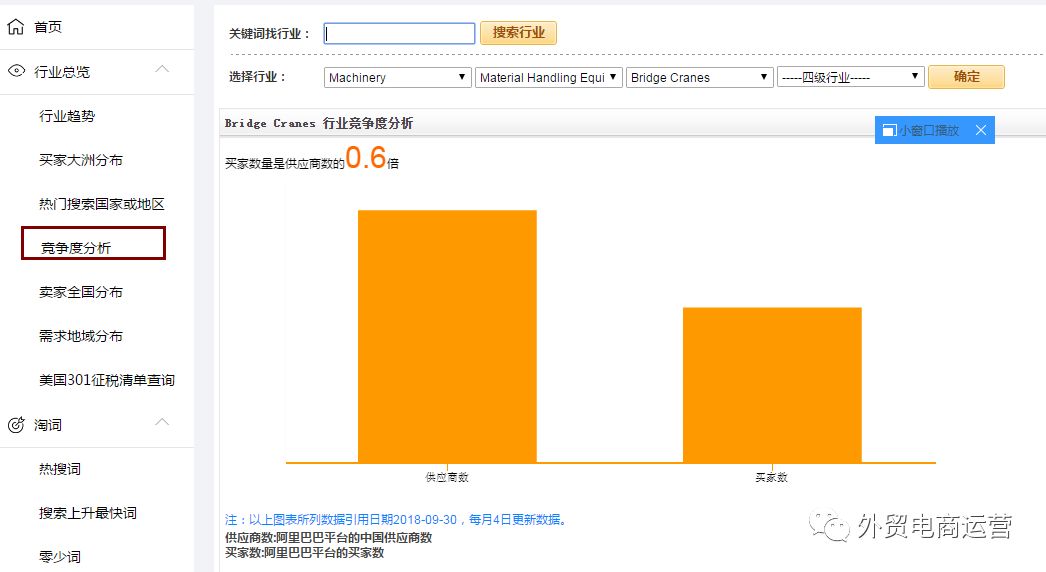Focus the 关键词找行业 input field
This screenshot has height=572, width=1046.
pyautogui.click(x=400, y=33)
